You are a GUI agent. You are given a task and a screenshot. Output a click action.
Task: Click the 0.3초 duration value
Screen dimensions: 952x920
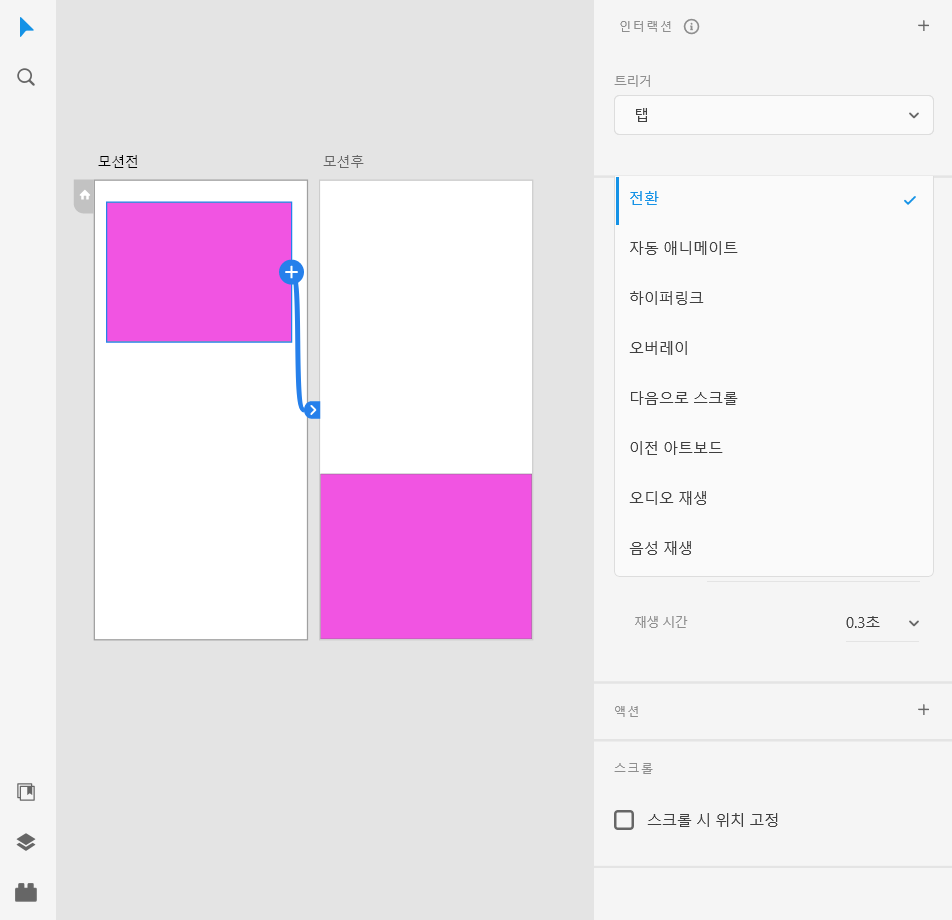[863, 622]
